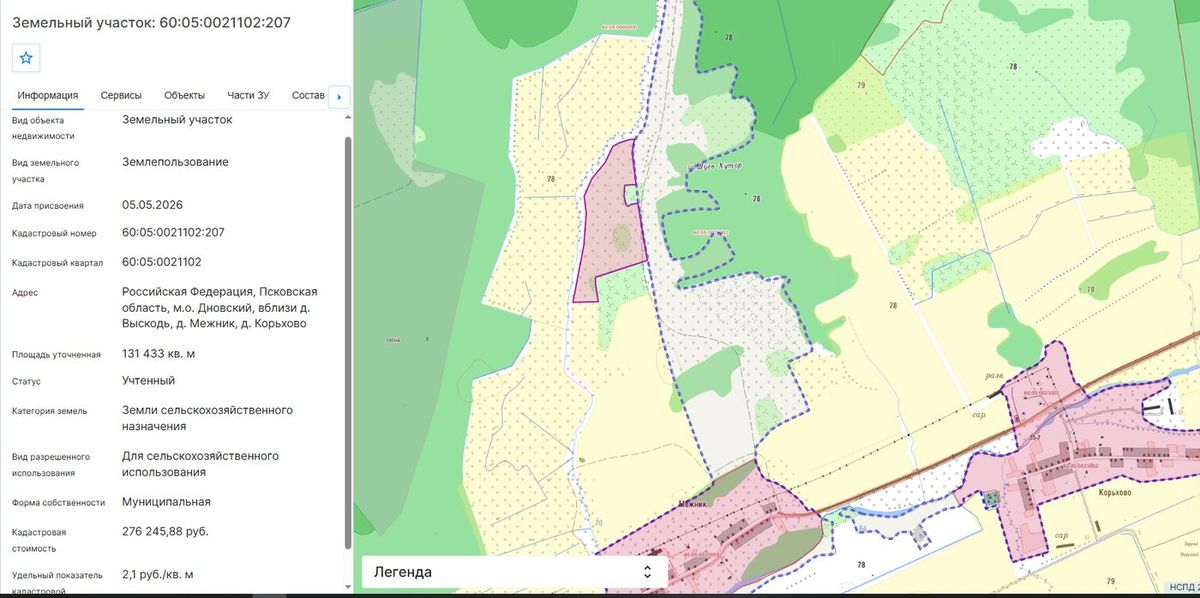Select the area value '131 433 кв. м'
Viewport: 1200px width, 598px height.
[159, 354]
